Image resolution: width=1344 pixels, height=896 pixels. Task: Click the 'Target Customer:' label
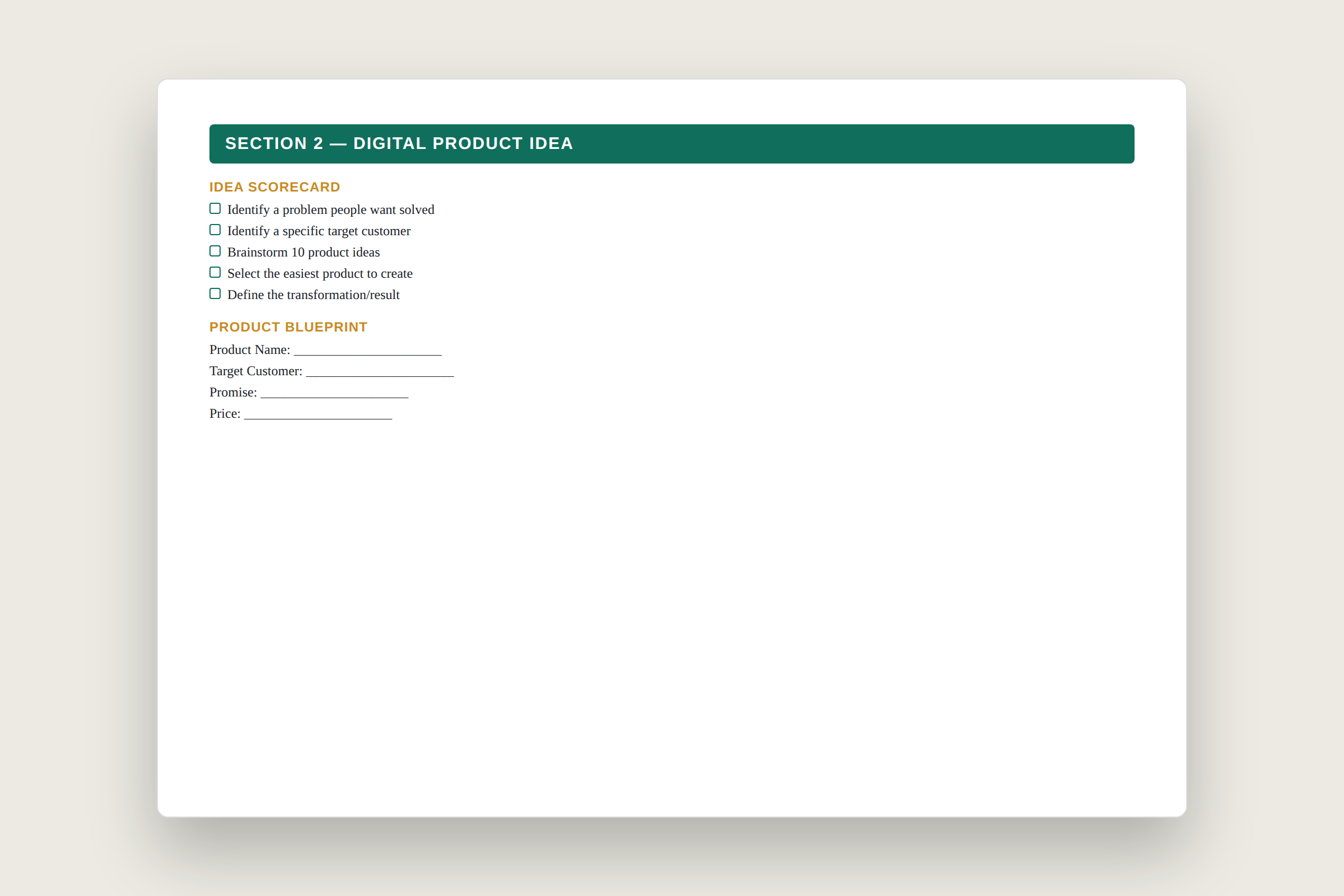[x=256, y=371]
